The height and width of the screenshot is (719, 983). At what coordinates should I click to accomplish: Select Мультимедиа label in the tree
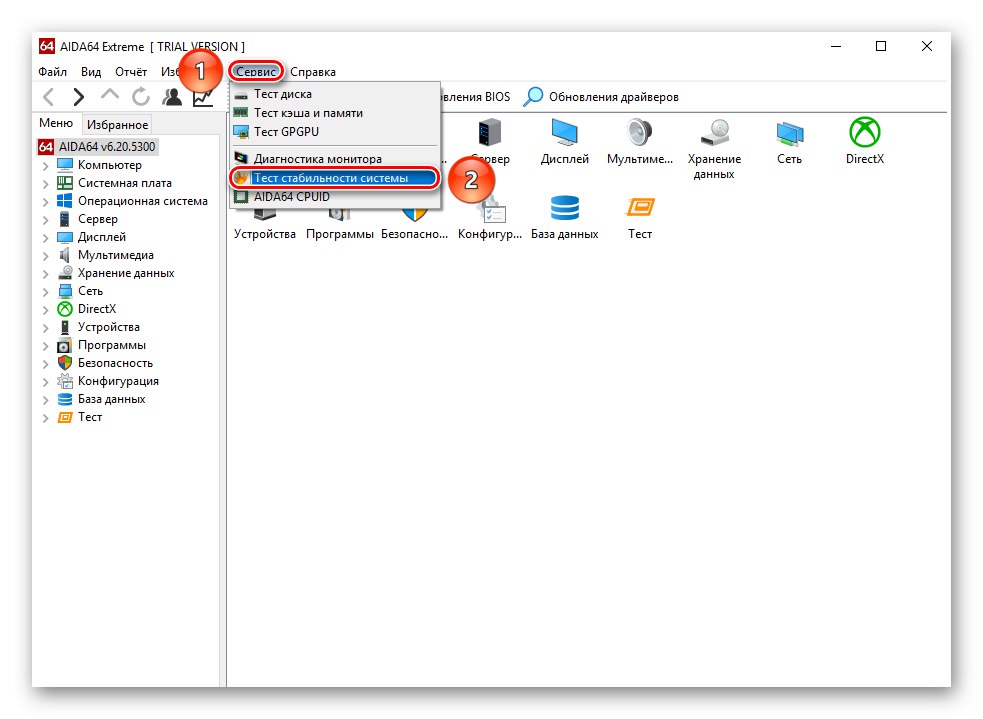(115, 255)
